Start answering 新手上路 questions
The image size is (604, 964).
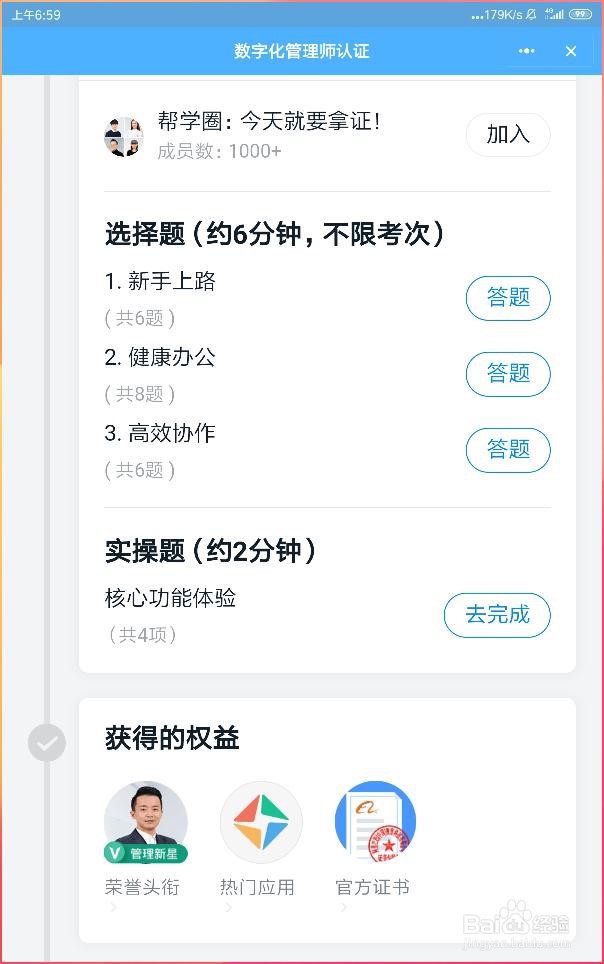[x=508, y=298]
